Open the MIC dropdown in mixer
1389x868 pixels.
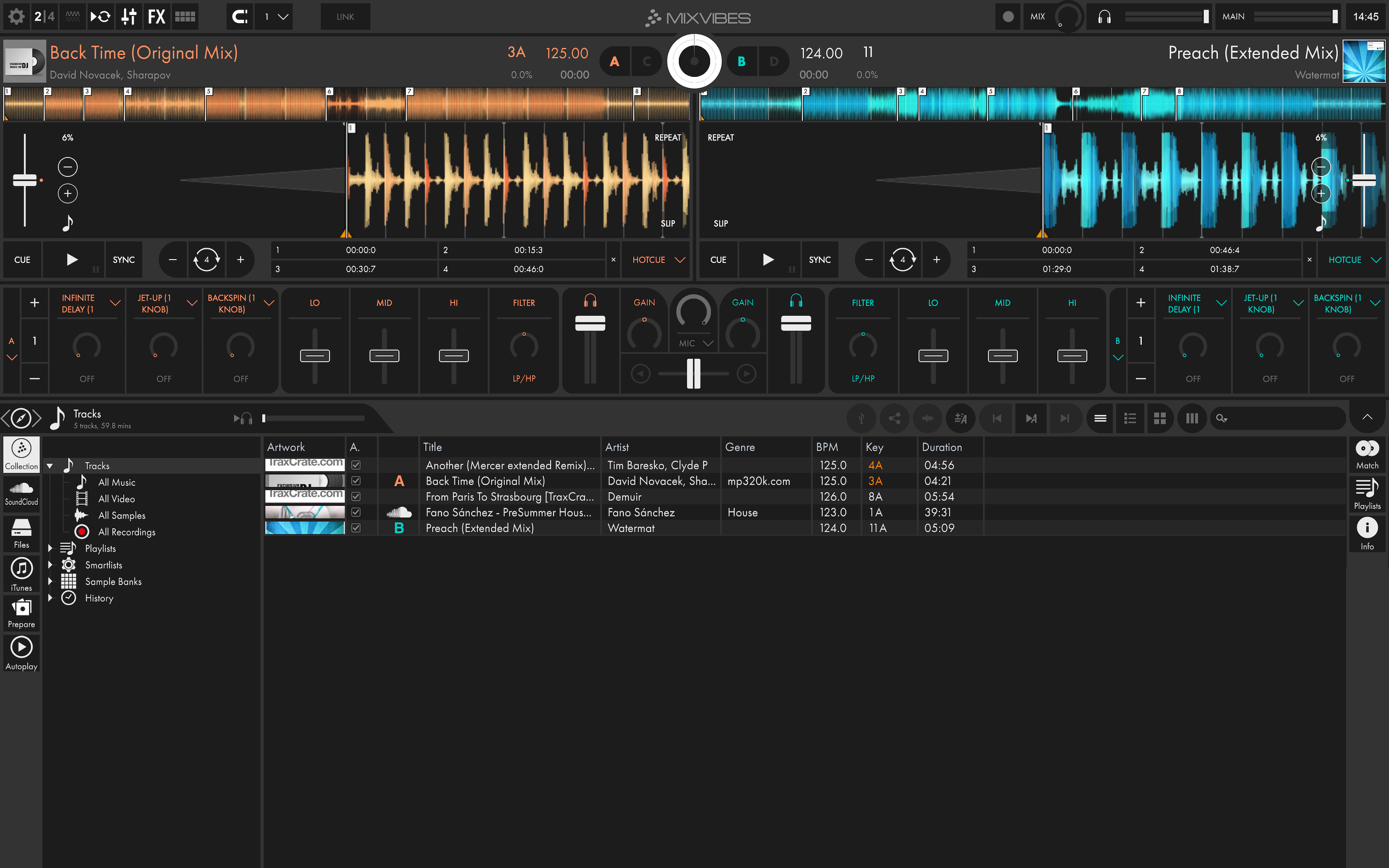point(695,343)
